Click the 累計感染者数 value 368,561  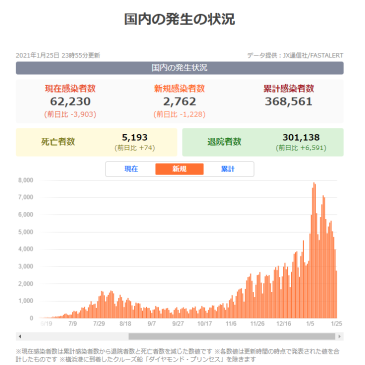tap(289, 101)
